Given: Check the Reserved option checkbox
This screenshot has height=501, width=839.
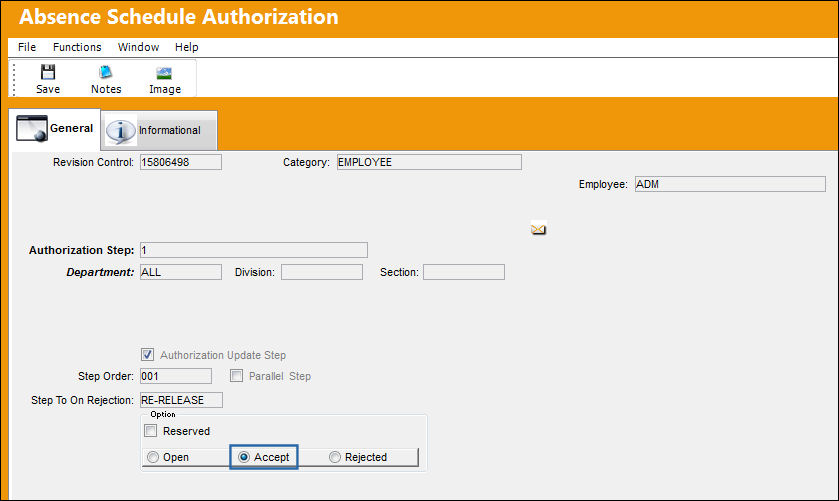Looking at the screenshot, I should [151, 430].
